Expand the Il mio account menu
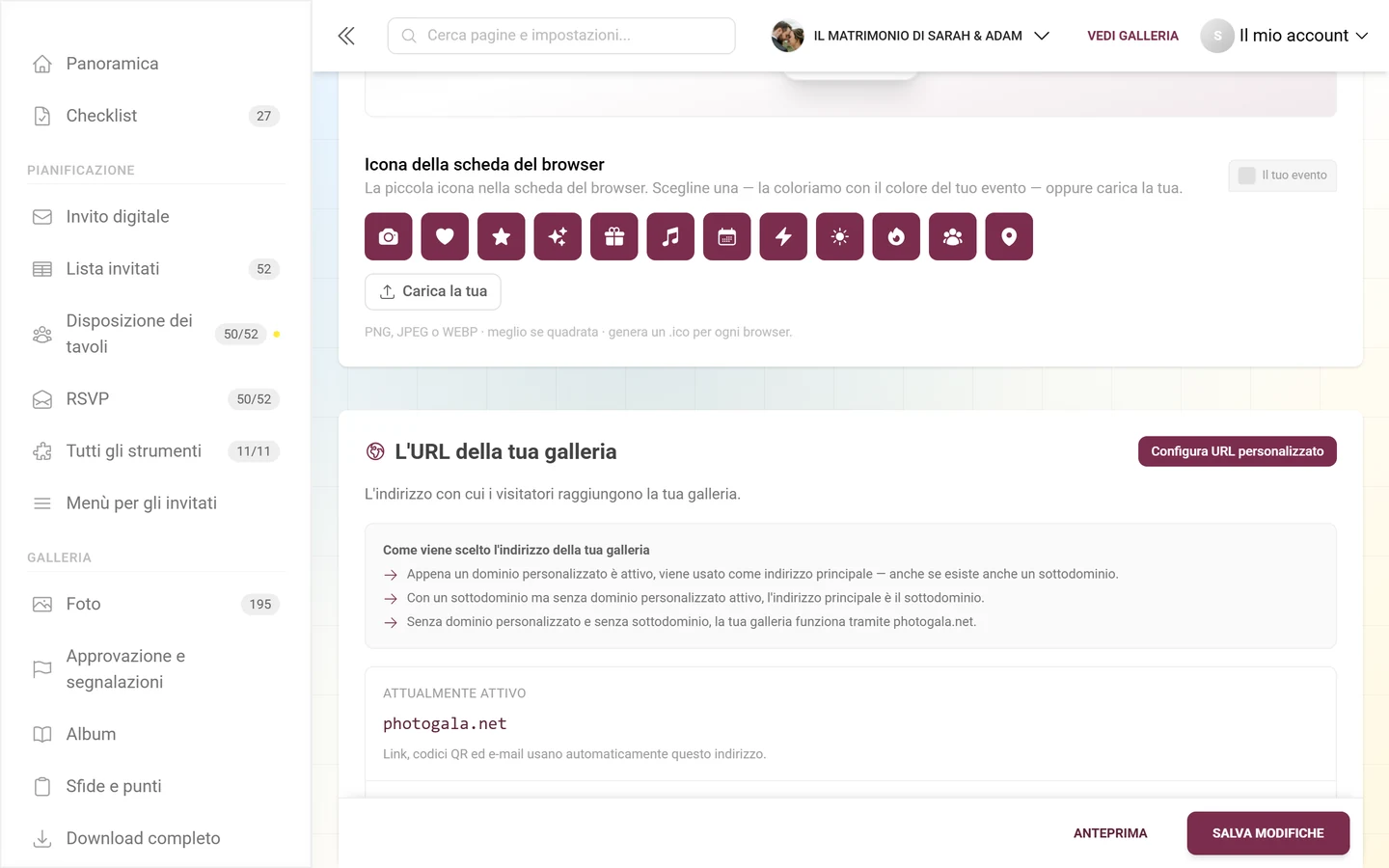This screenshot has width=1389, height=868. [x=1285, y=36]
